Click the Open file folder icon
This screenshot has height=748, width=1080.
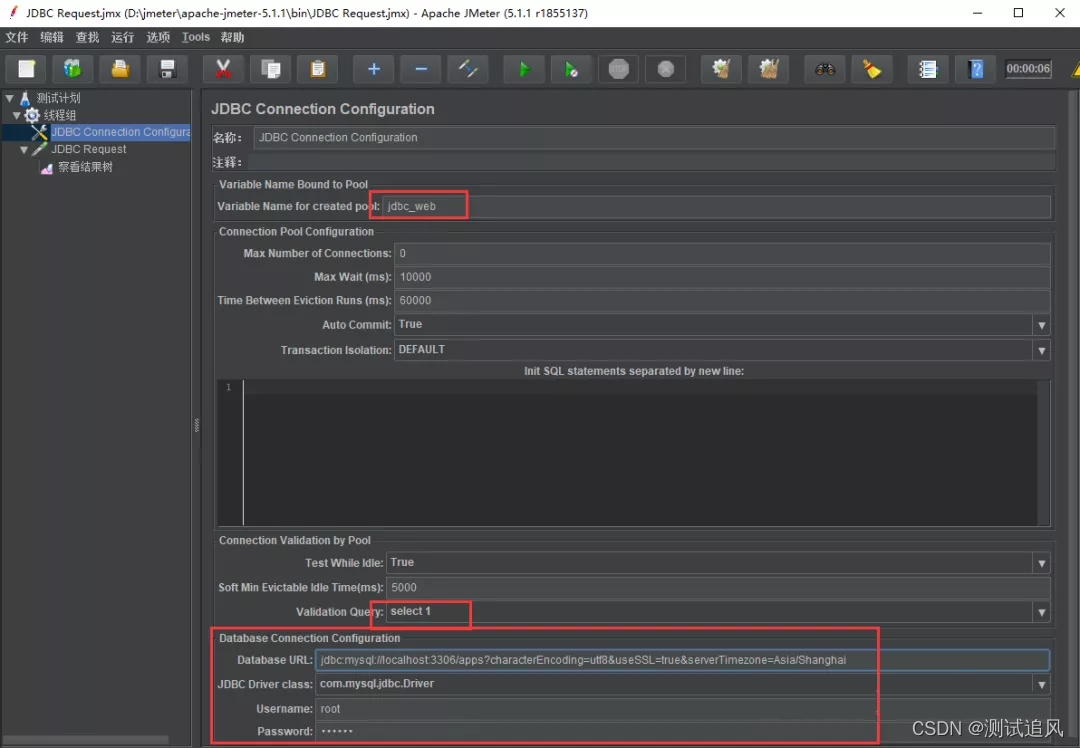[x=120, y=69]
